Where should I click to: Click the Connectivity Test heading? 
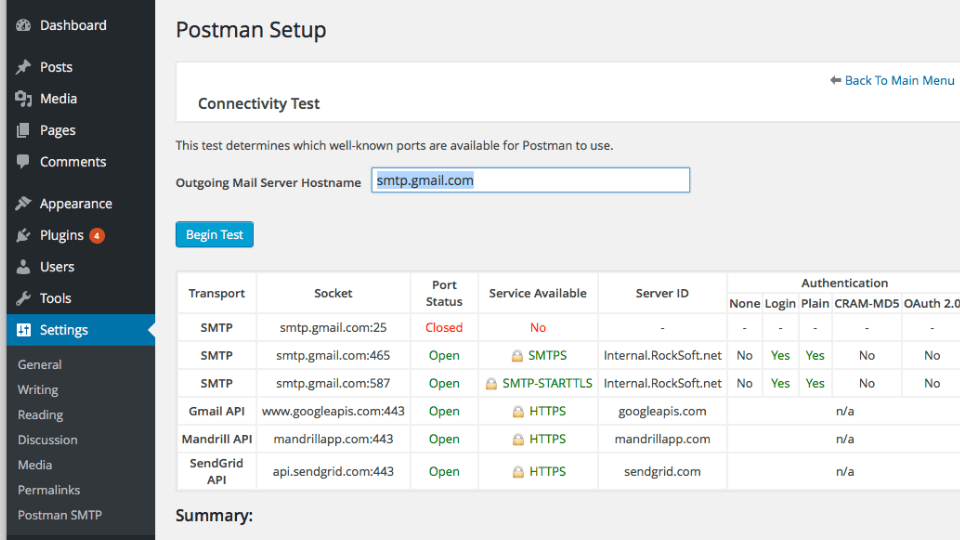[258, 103]
